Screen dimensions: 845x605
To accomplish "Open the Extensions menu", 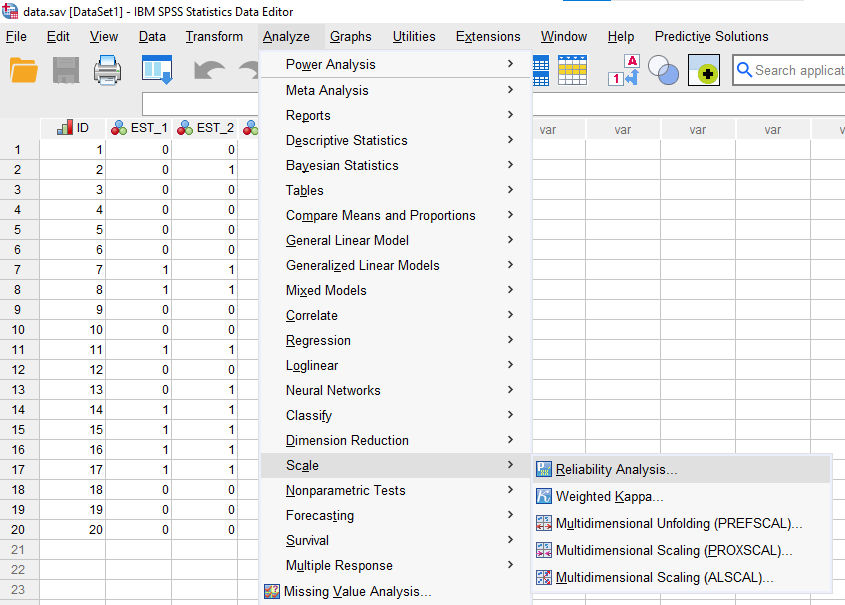I will tap(488, 36).
